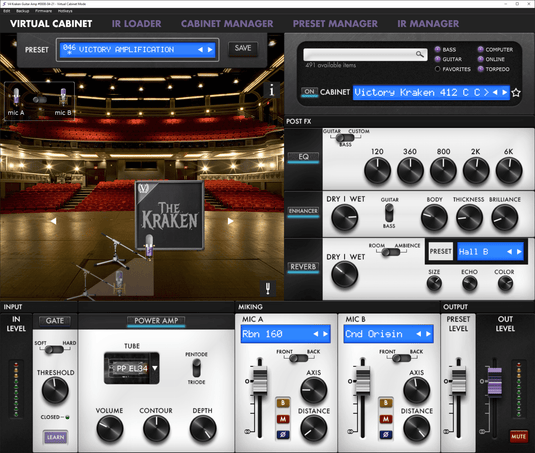The height and width of the screenshot is (453, 535).
Task: Open the tuner fork icon
Action: (x=268, y=288)
